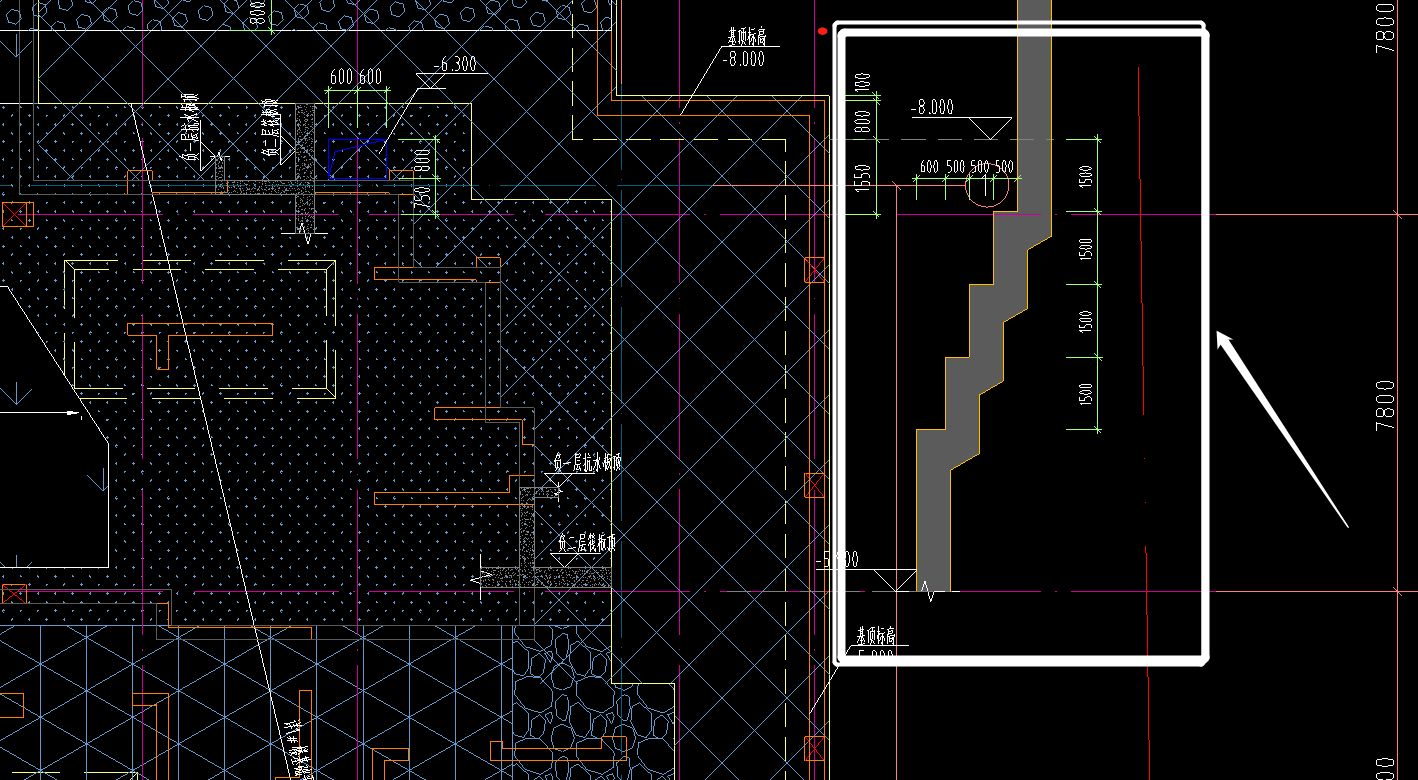Select the 600 dimension beside the 500 500 500
Screen dimensions: 1418x780
click(930, 167)
